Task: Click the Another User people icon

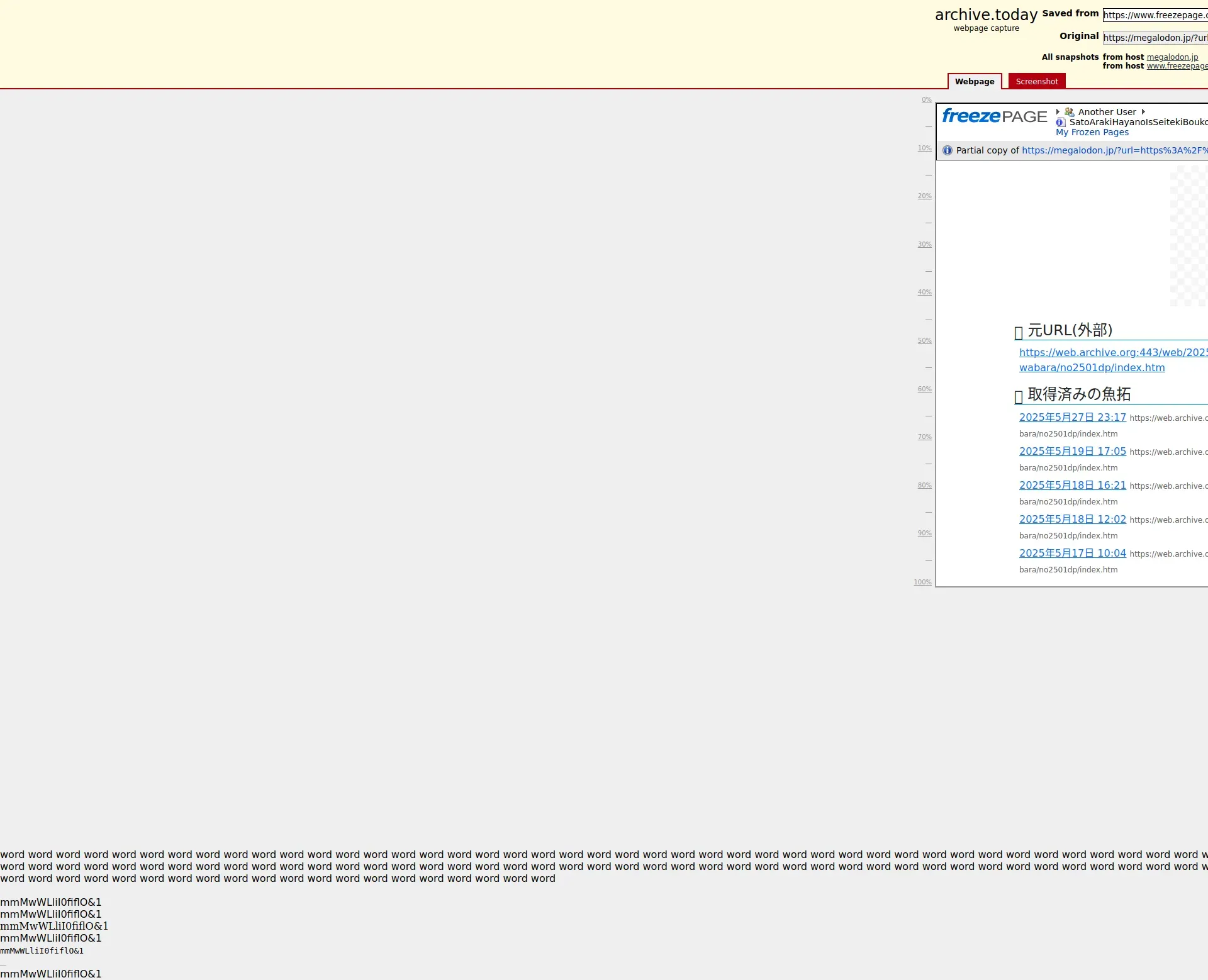Action: [1069, 112]
